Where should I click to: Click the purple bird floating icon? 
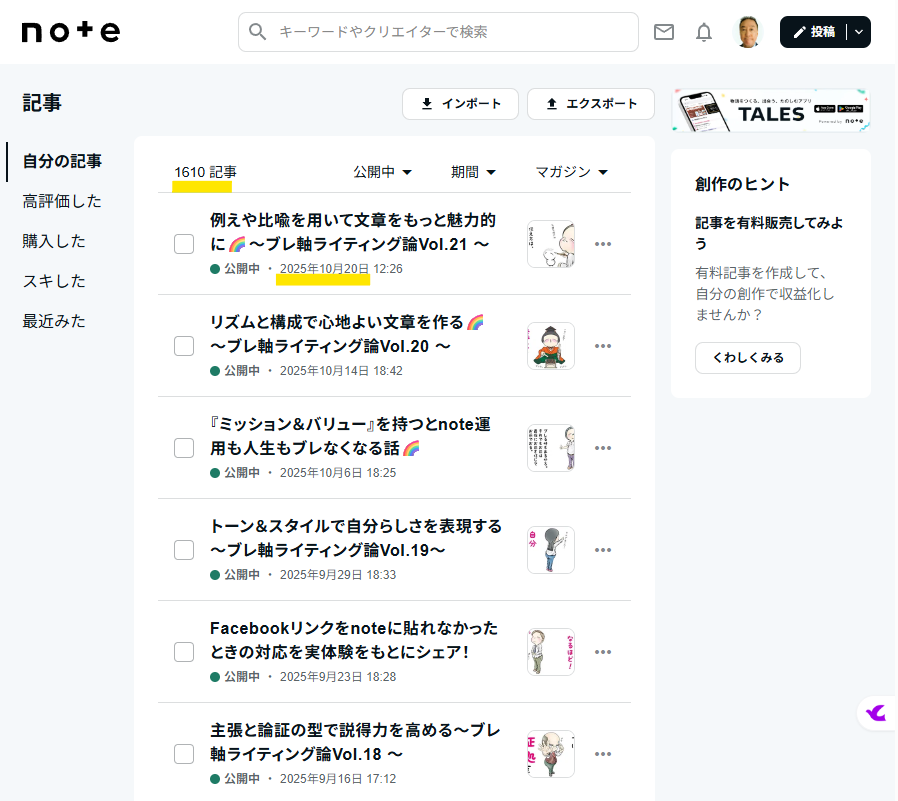[876, 712]
